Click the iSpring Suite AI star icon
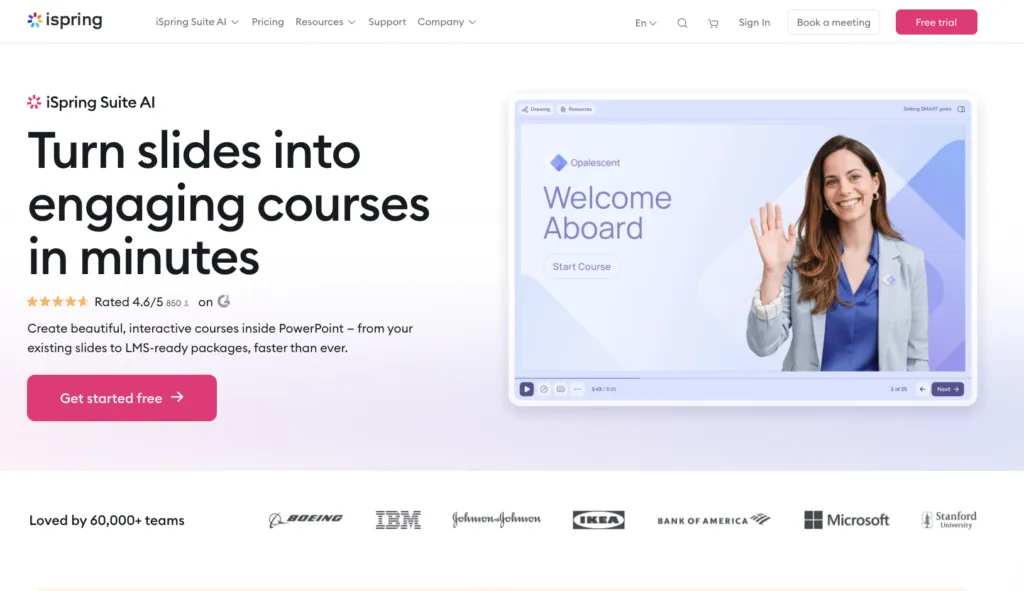1024x591 pixels. (x=34, y=102)
